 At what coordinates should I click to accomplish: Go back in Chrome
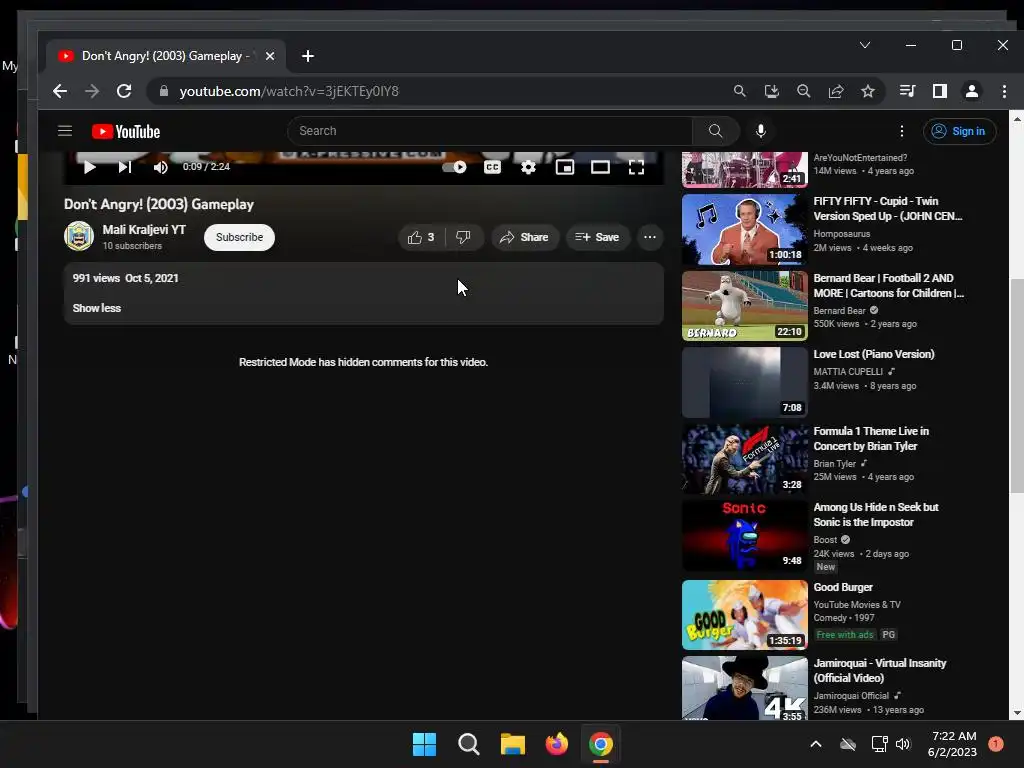(60, 91)
